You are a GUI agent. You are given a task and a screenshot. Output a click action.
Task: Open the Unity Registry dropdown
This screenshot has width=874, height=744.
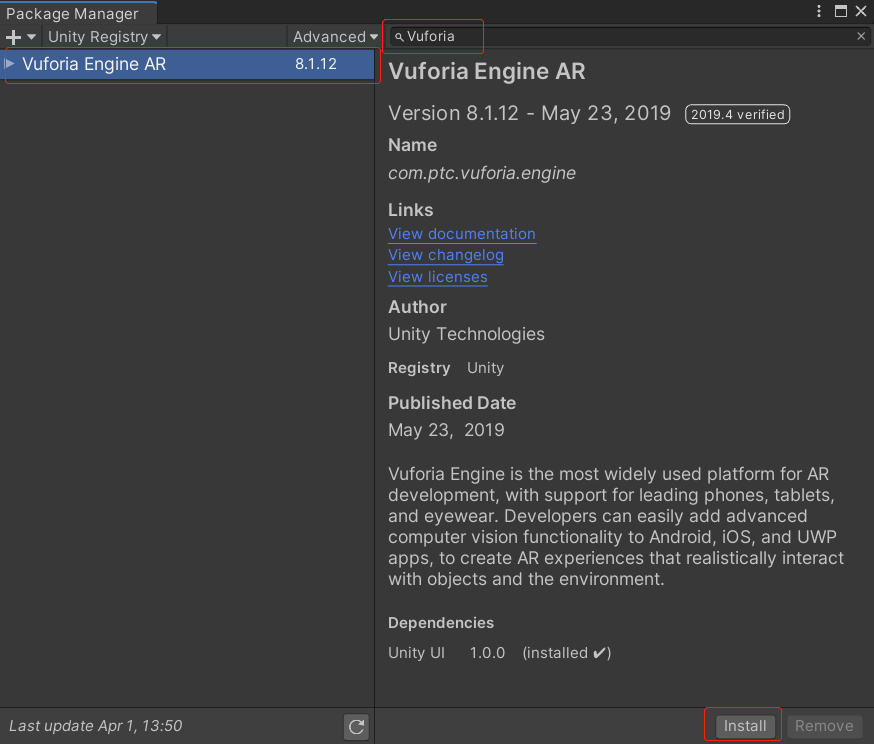click(104, 37)
